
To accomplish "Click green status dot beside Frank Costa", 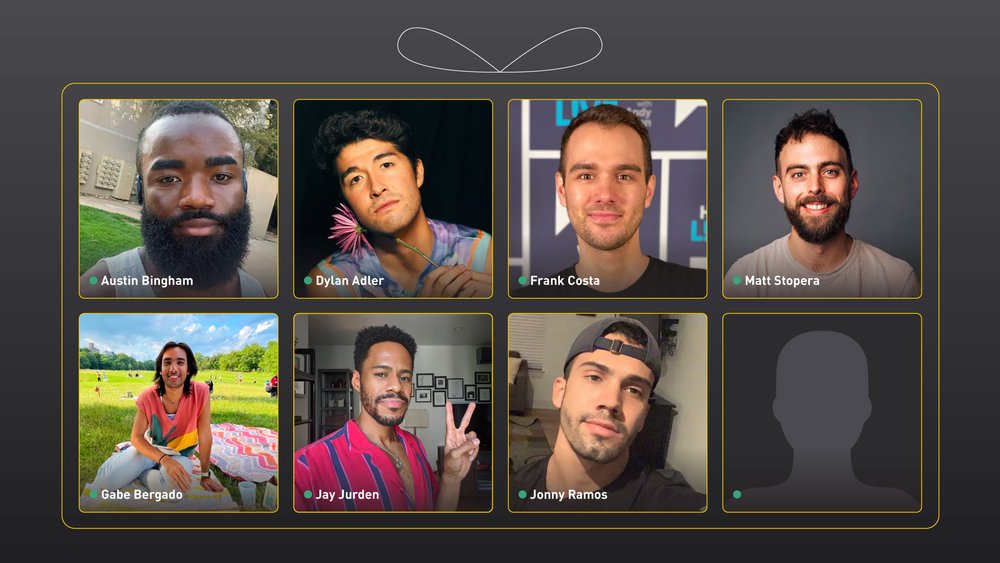I will (x=522, y=281).
